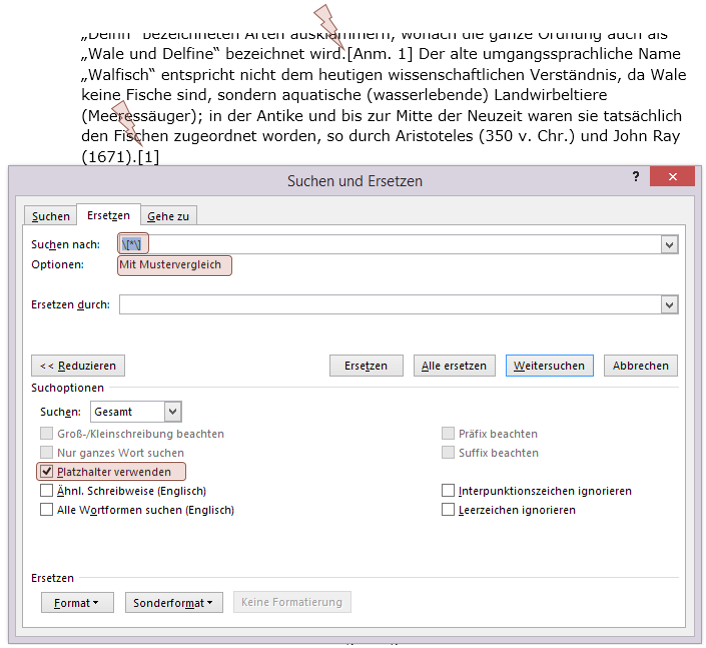Close the Suchen und Ersetzen dialog
The width and height of the screenshot is (706, 648).
[x=671, y=177]
